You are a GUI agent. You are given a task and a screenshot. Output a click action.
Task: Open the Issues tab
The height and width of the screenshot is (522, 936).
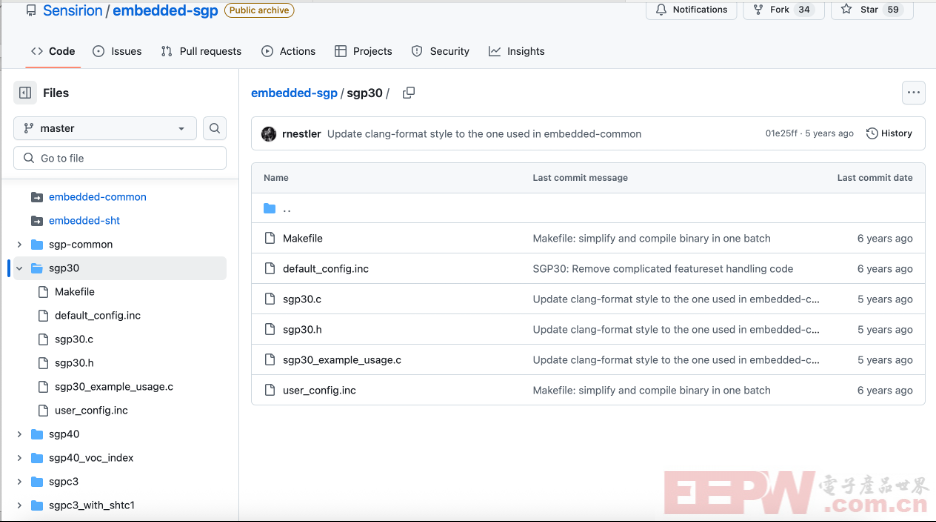(x=117, y=51)
